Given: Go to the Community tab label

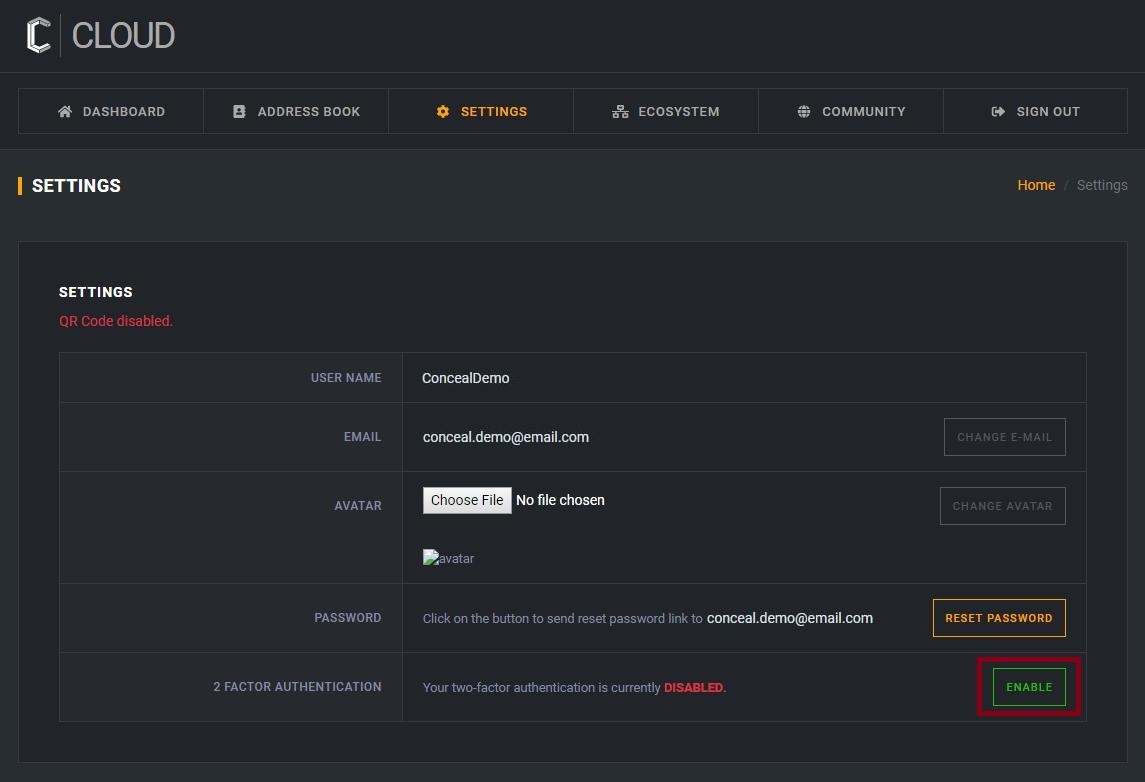Looking at the screenshot, I should 863,112.
